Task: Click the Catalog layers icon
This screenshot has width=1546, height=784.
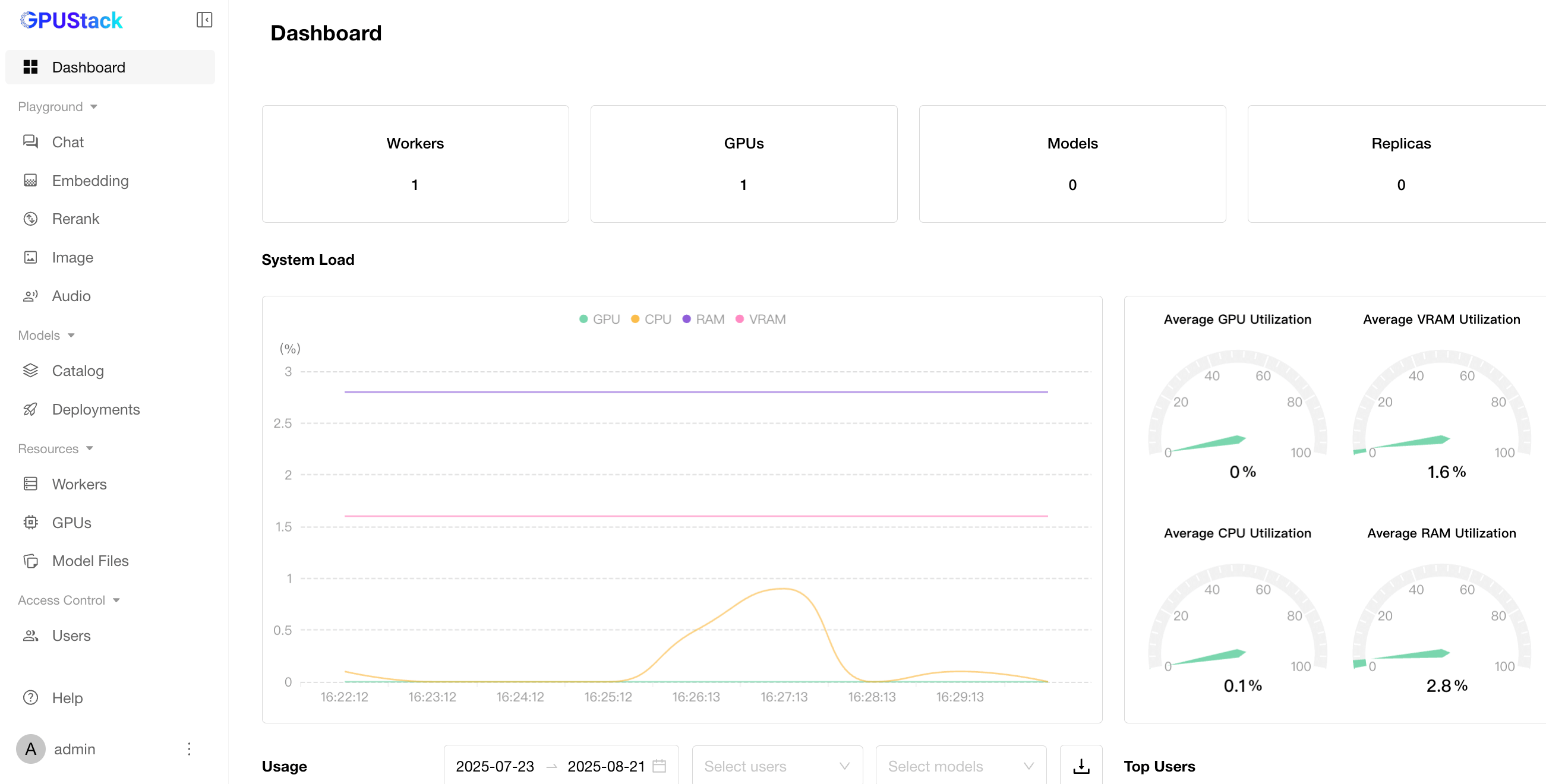Action: pyautogui.click(x=30, y=371)
